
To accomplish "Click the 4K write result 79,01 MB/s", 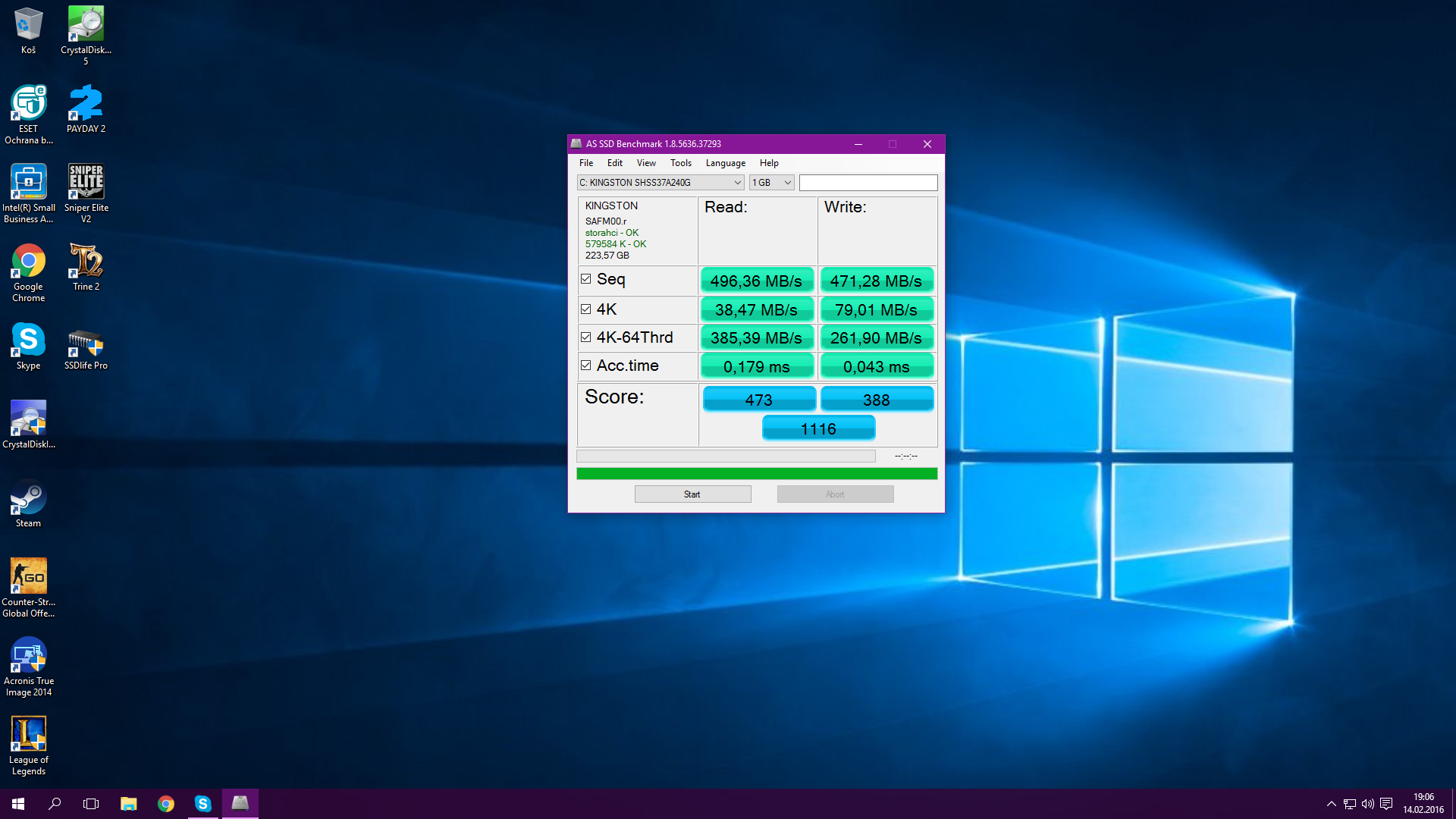I will pos(877,309).
